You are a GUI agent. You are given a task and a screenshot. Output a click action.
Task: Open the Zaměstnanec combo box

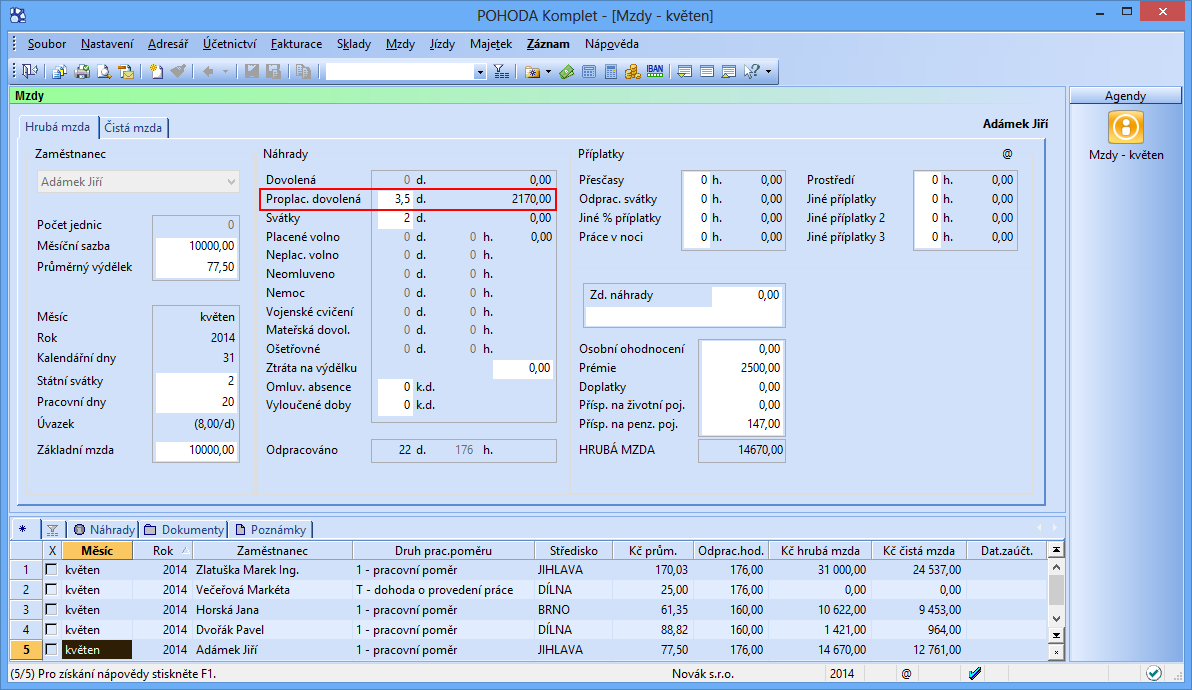[x=138, y=182]
